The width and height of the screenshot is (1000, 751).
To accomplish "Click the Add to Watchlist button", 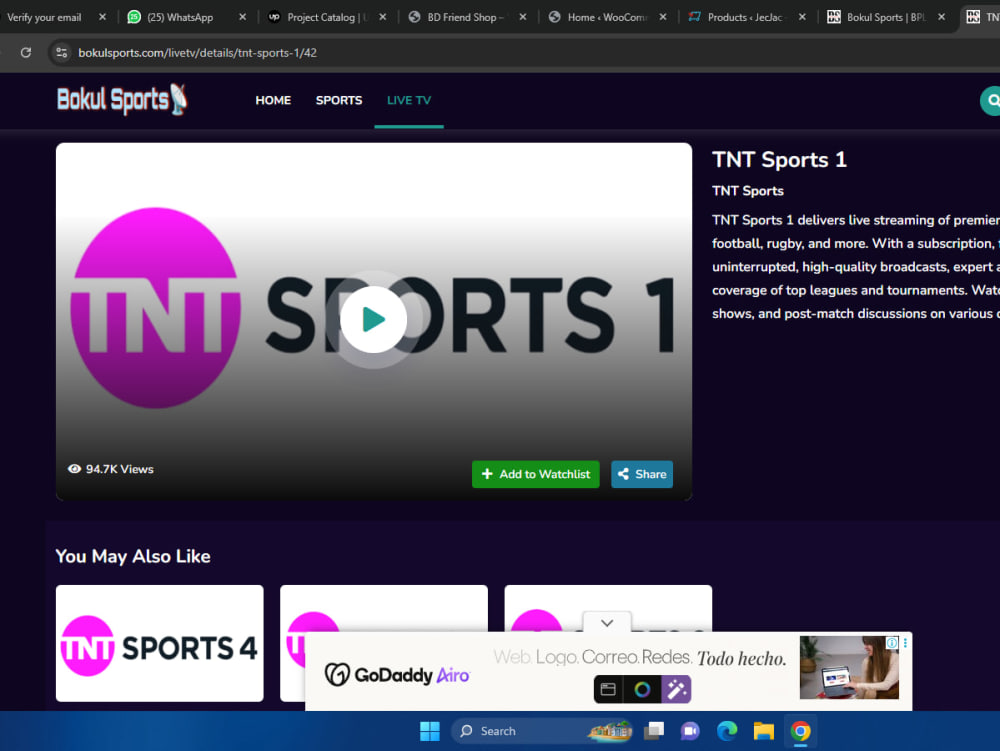I will [536, 474].
